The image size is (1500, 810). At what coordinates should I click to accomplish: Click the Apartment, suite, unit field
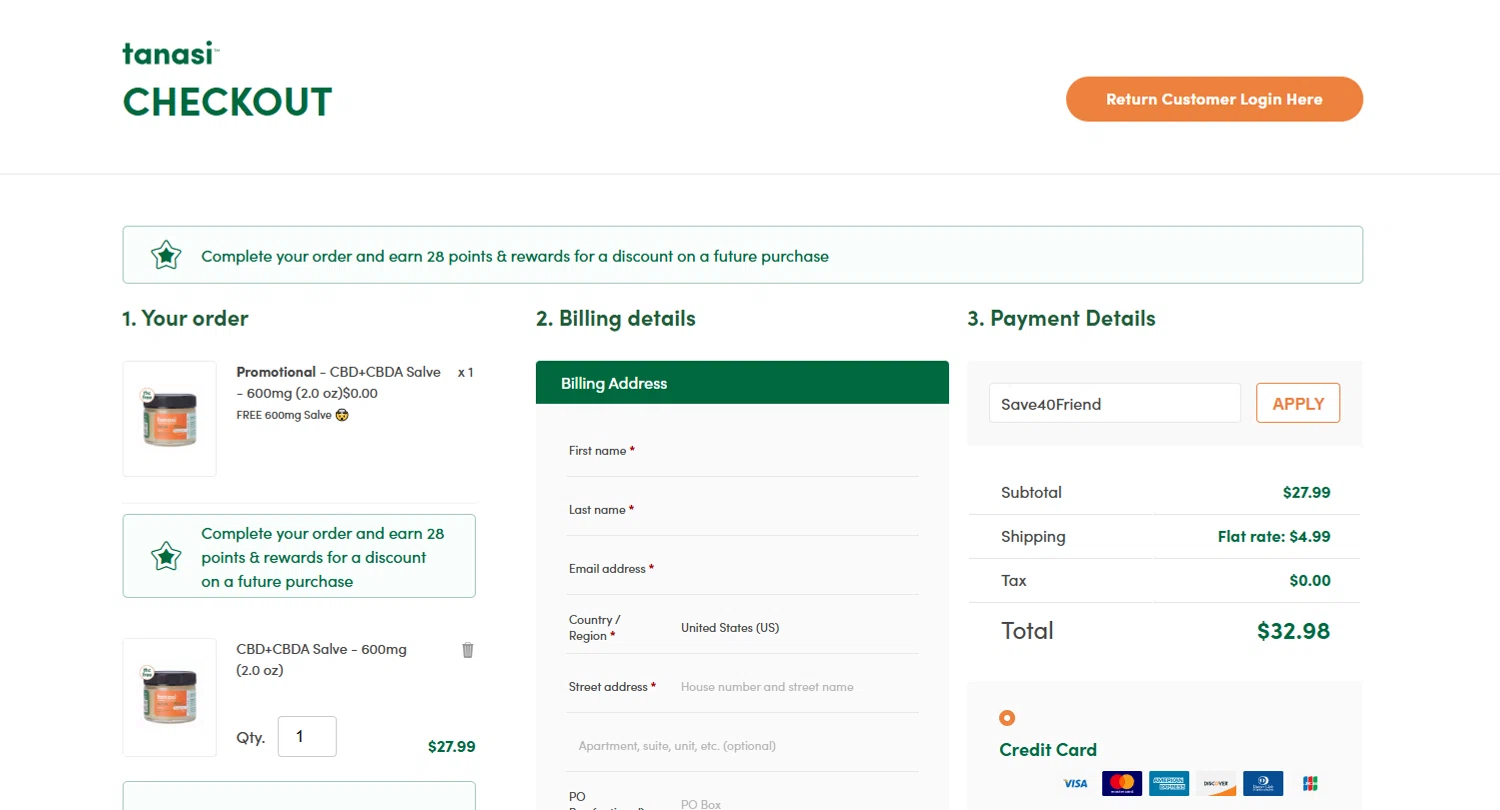coord(742,746)
